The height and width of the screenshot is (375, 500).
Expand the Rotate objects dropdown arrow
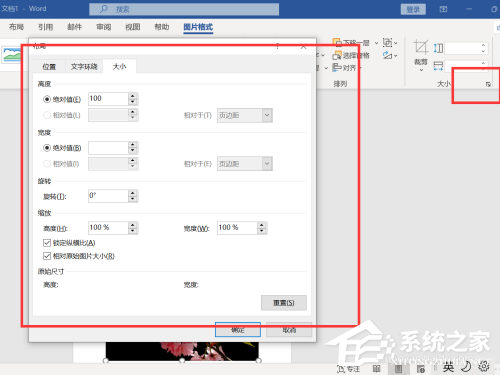coord(396,56)
